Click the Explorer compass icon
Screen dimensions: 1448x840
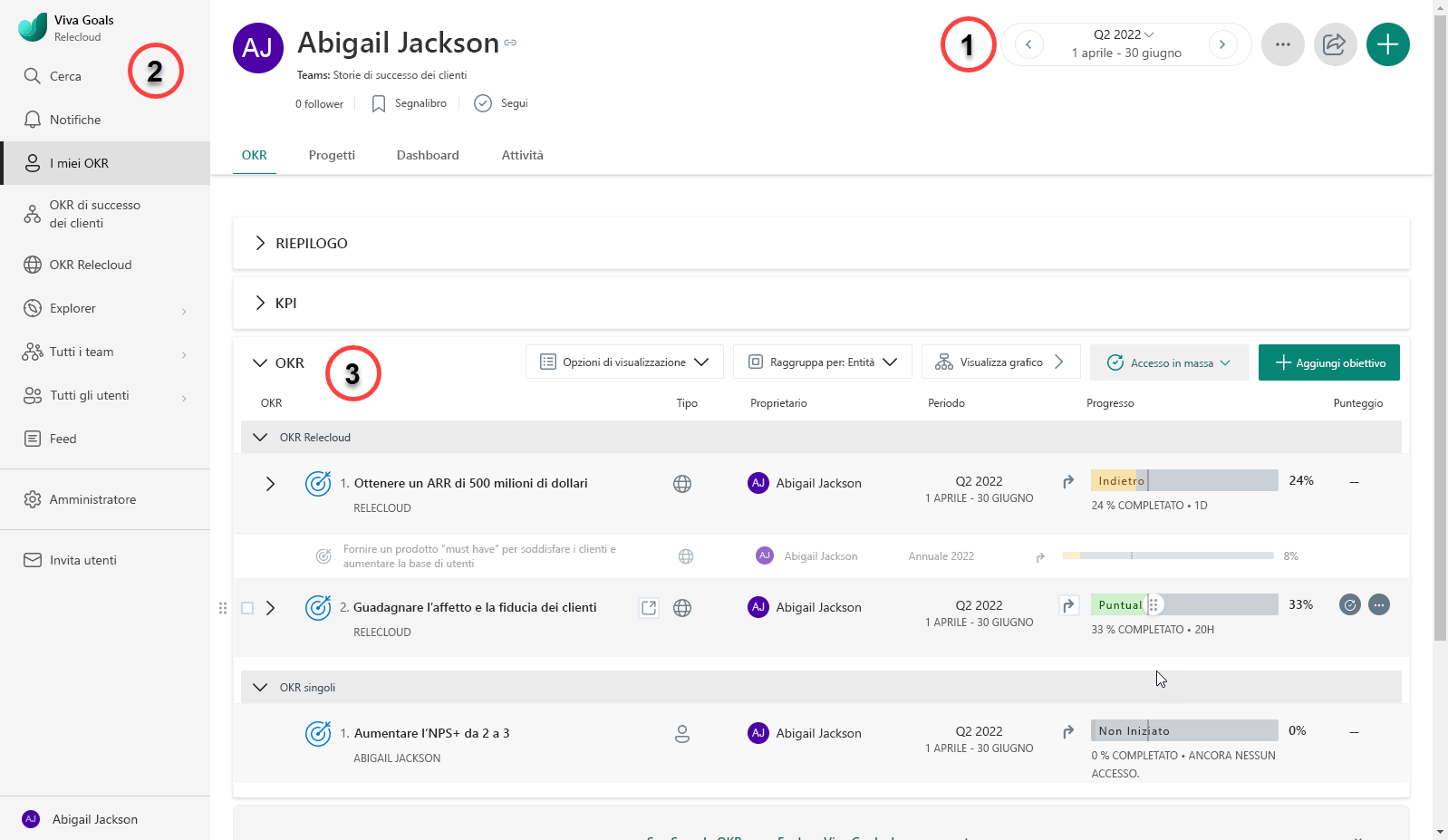point(33,308)
